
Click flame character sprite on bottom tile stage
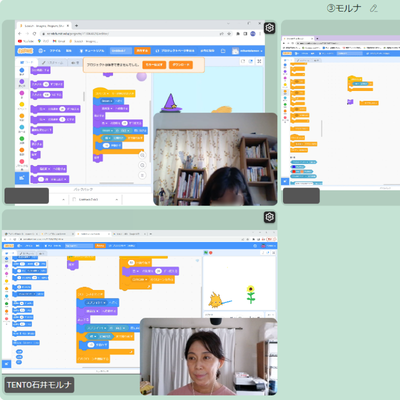point(215,300)
